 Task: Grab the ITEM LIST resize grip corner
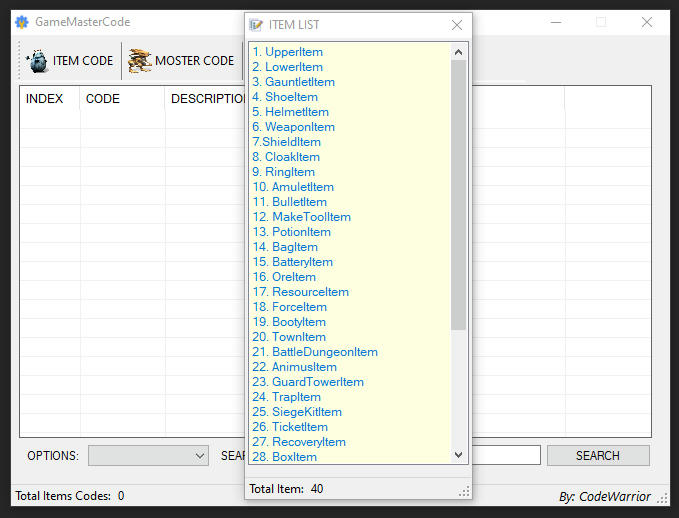pos(464,491)
